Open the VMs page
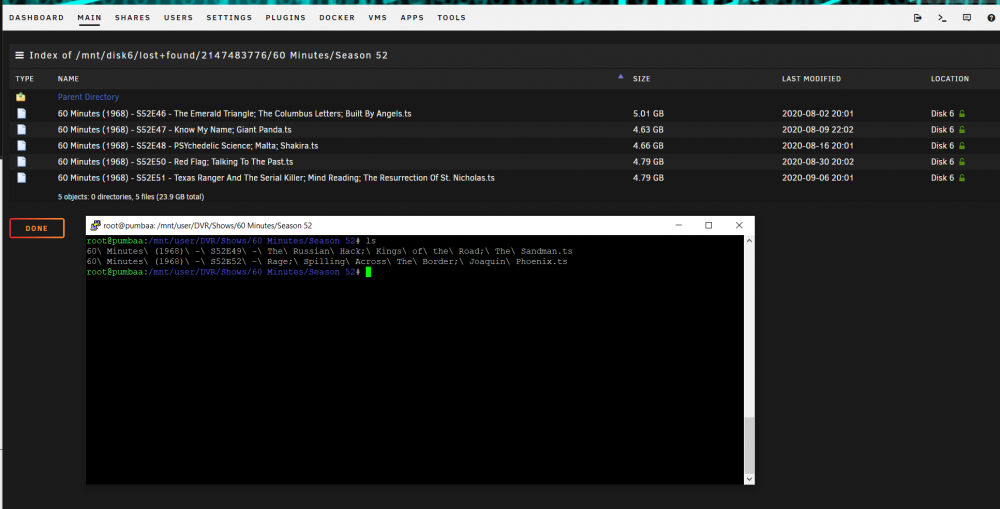Image resolution: width=1000 pixels, height=509 pixels. point(378,18)
